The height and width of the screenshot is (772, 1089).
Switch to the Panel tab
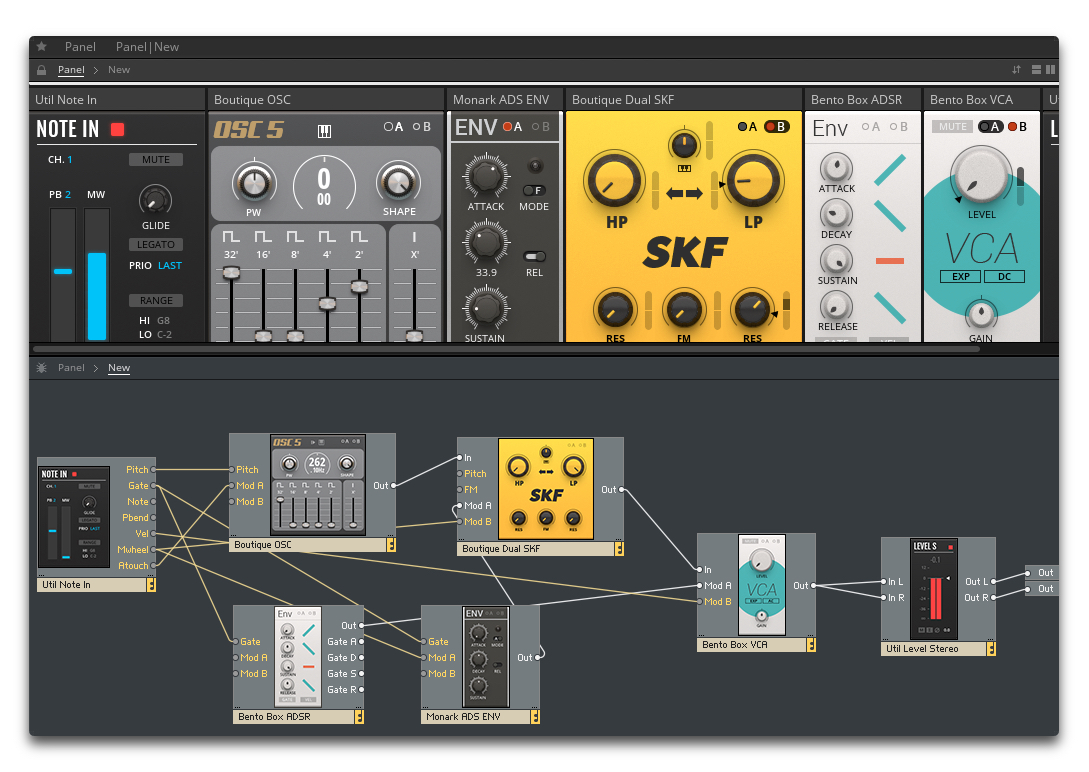pyautogui.click(x=80, y=46)
